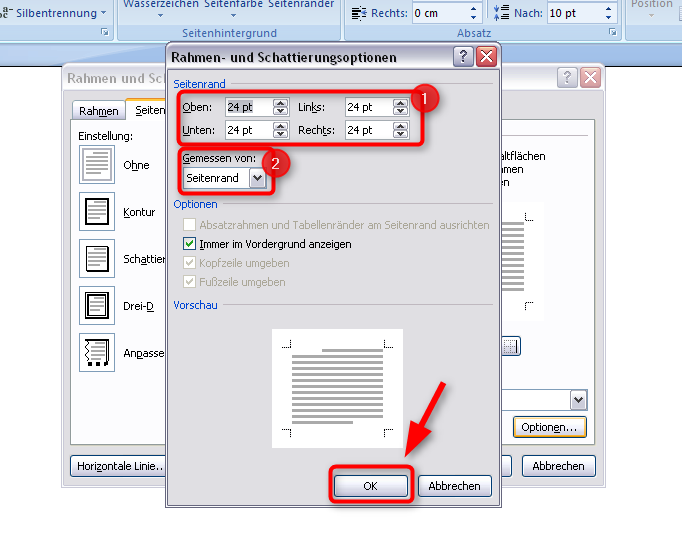
Task: Open the 'Gemessen von' Seitenrand dropdown
Action: click(x=257, y=178)
